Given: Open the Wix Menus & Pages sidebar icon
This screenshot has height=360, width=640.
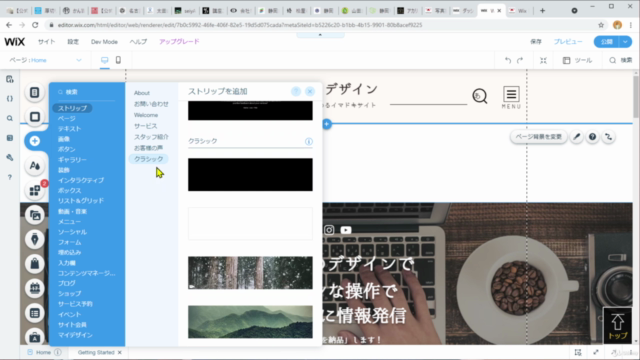Looking at the screenshot, I should pos(35,92).
